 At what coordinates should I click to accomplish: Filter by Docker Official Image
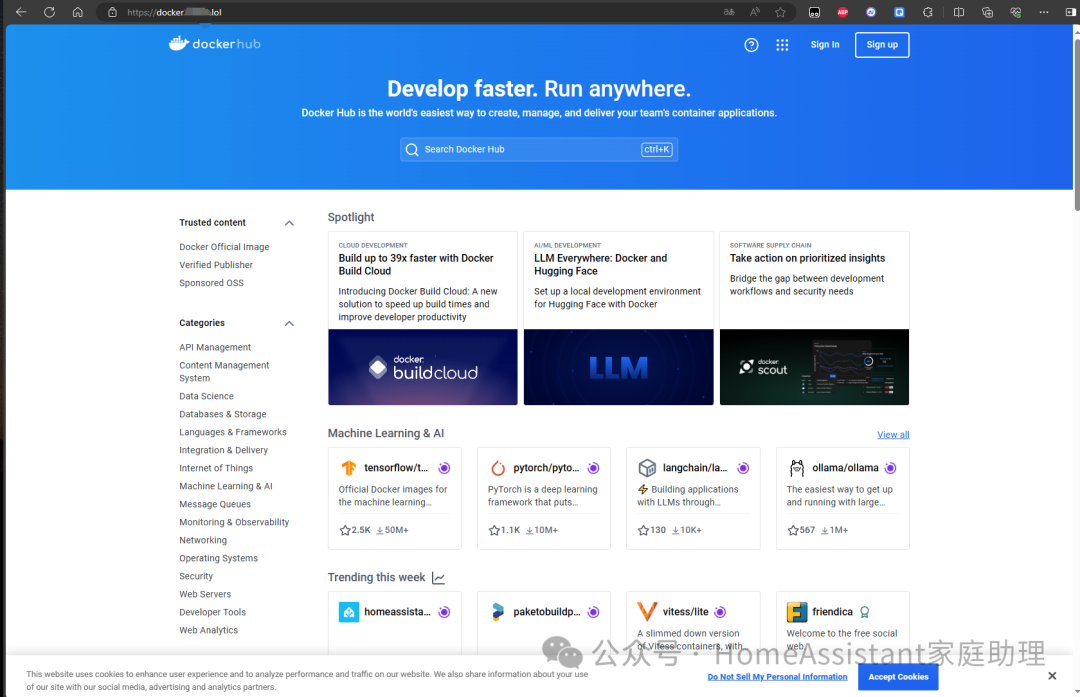pos(224,247)
